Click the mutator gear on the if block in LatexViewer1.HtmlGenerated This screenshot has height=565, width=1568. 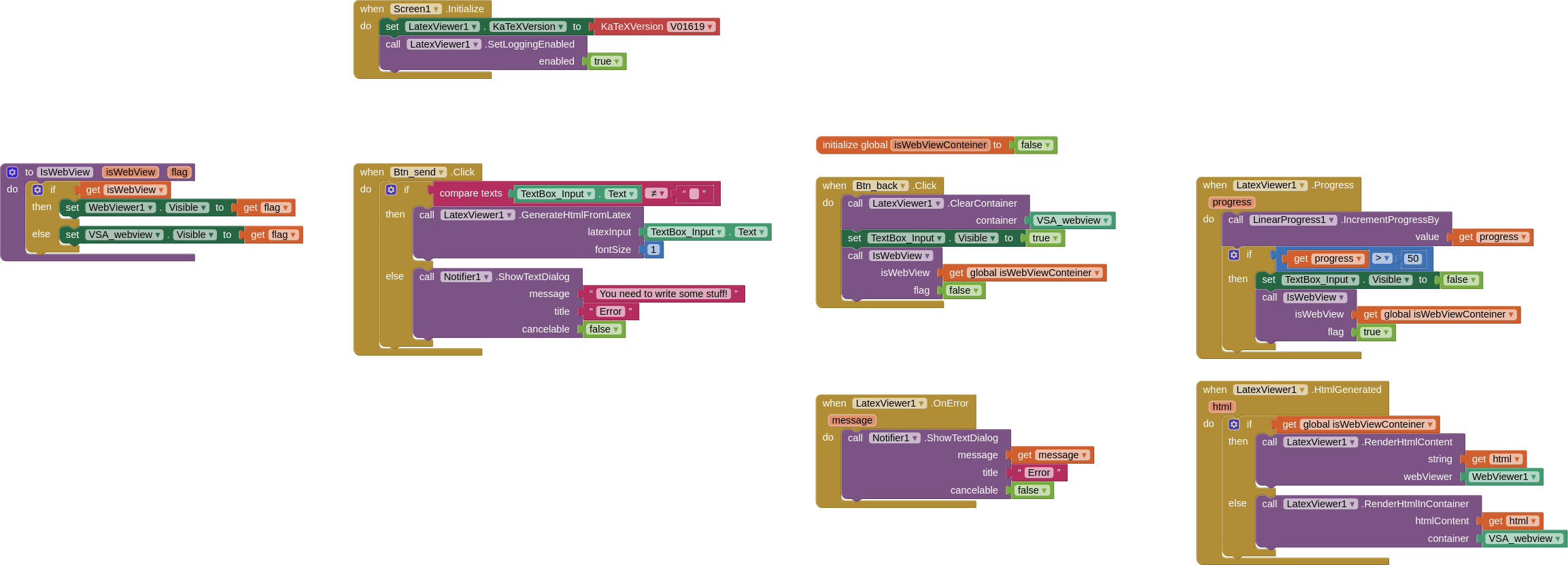[1234, 424]
